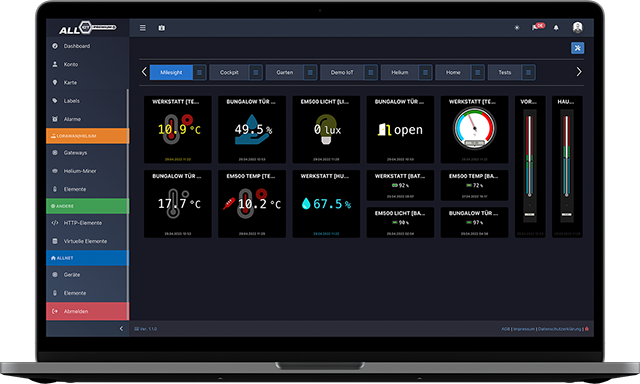The width and height of the screenshot is (640, 384).
Task: Click the blue ALLNET section header
Action: pos(88,258)
